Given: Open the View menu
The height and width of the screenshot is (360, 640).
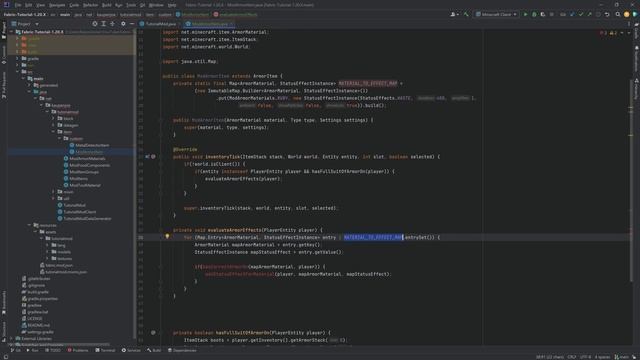Looking at the screenshot, I should [40, 5].
